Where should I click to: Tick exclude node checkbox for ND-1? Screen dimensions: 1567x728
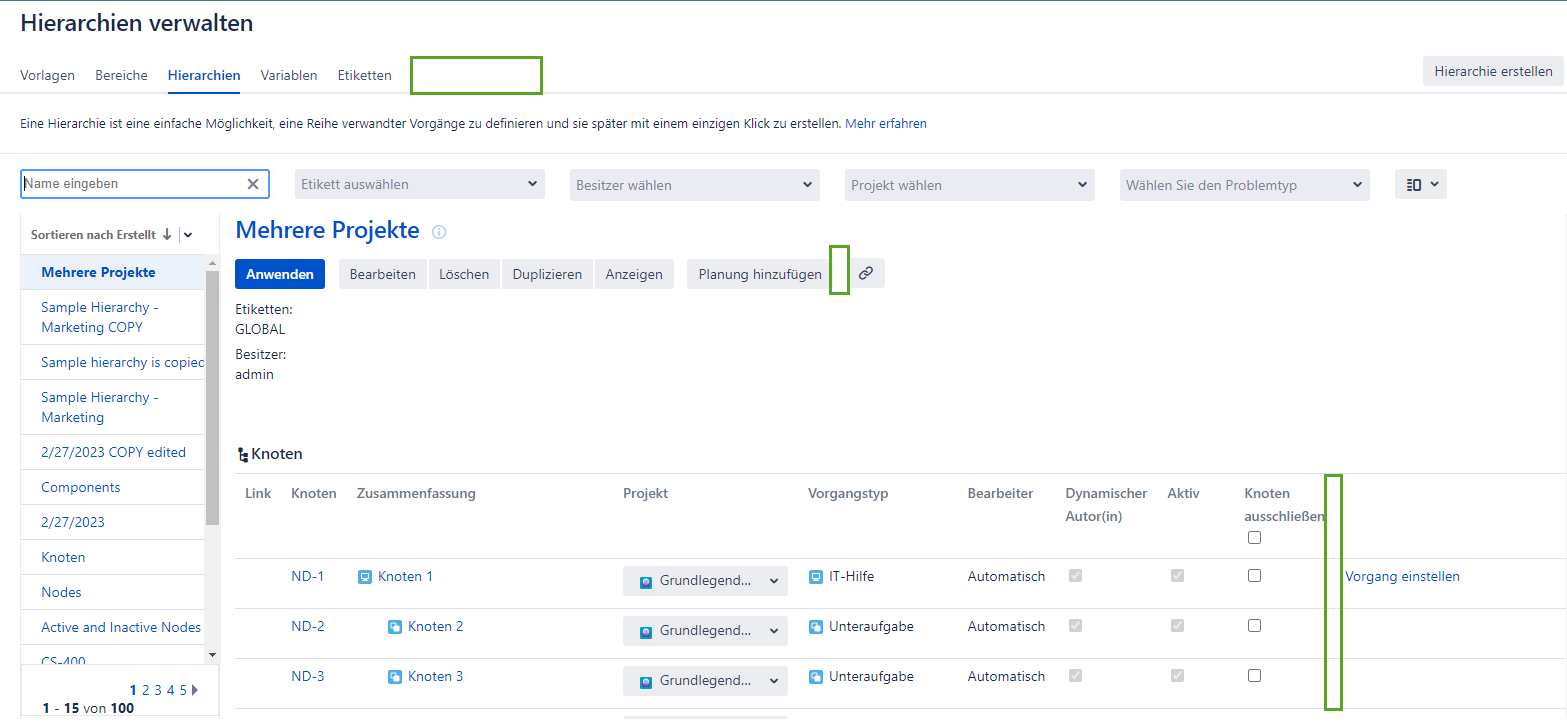[x=1254, y=576]
